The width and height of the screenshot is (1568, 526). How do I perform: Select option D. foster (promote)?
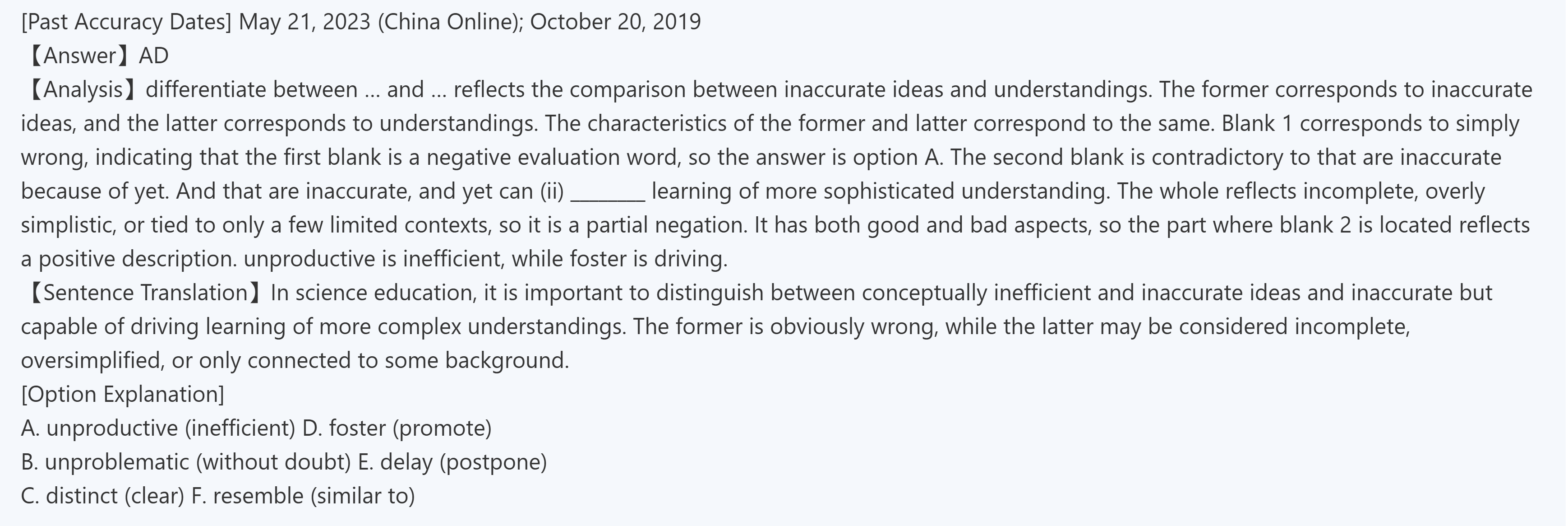tap(397, 428)
